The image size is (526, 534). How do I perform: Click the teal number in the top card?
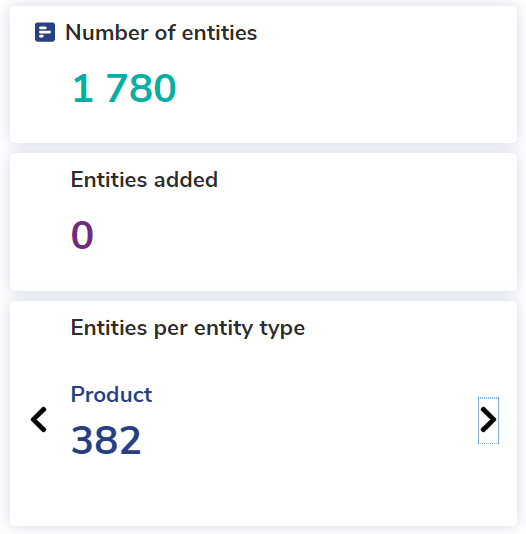click(x=124, y=88)
